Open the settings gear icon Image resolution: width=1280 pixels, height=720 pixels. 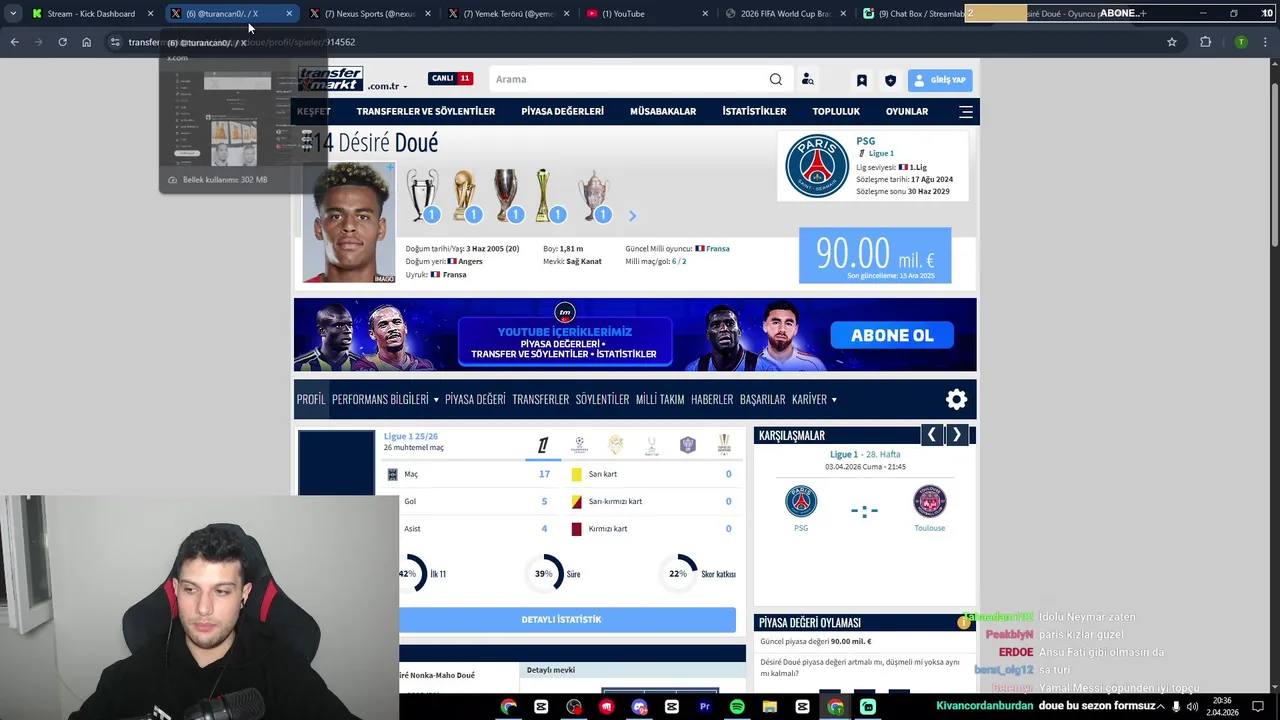956,399
